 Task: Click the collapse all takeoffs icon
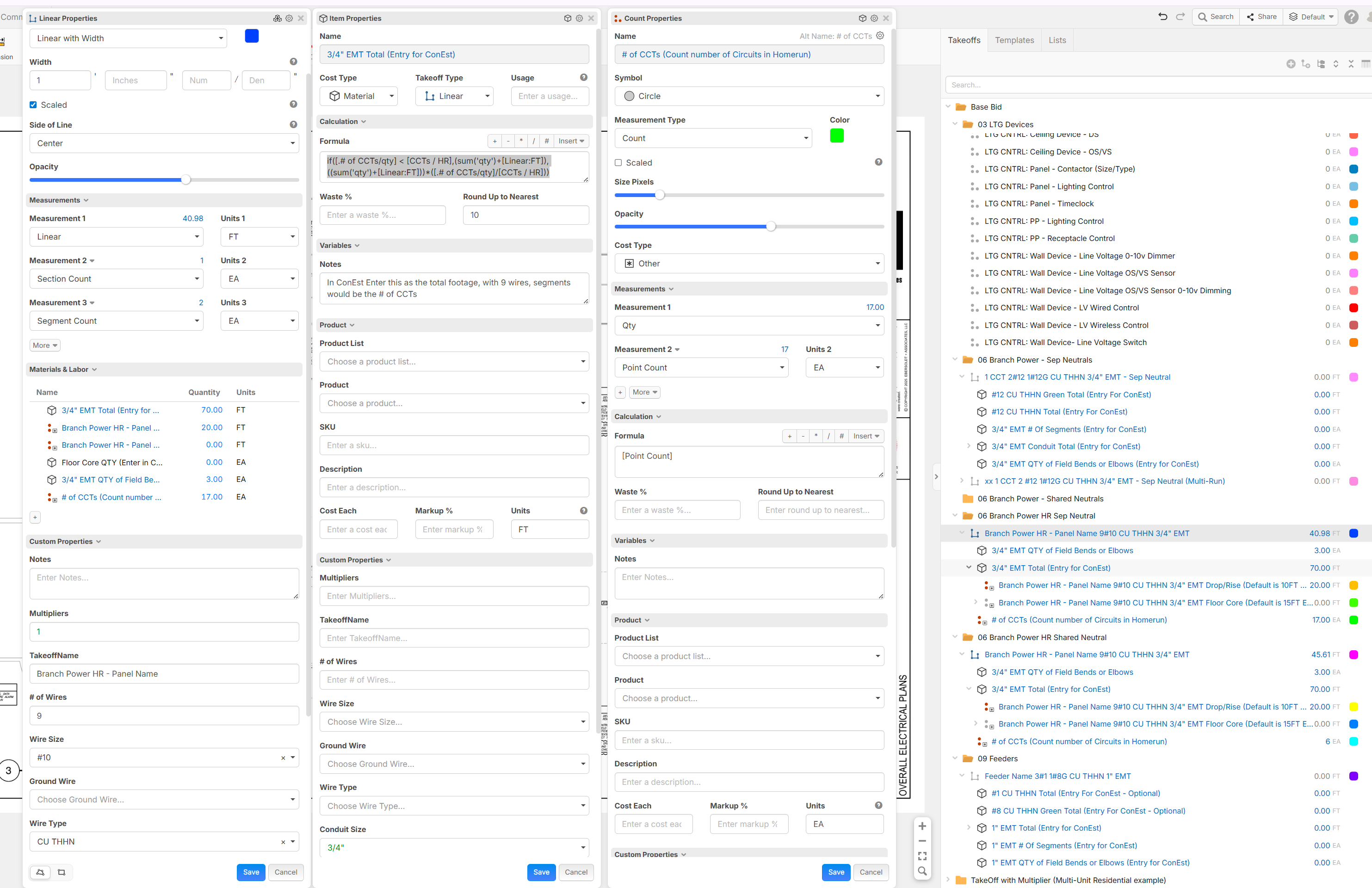click(1351, 64)
